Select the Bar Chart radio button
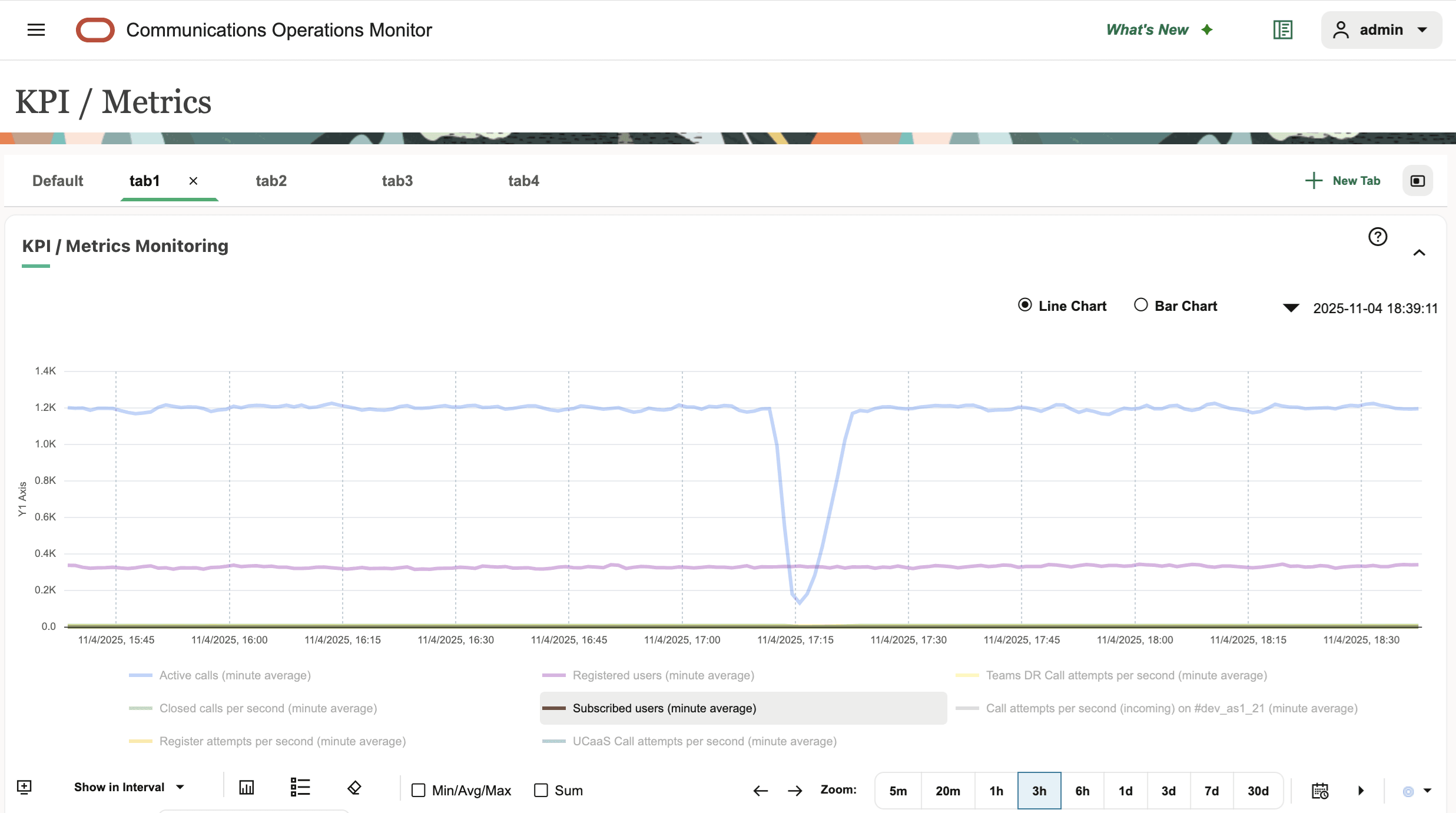1456x813 pixels. 1141,305
